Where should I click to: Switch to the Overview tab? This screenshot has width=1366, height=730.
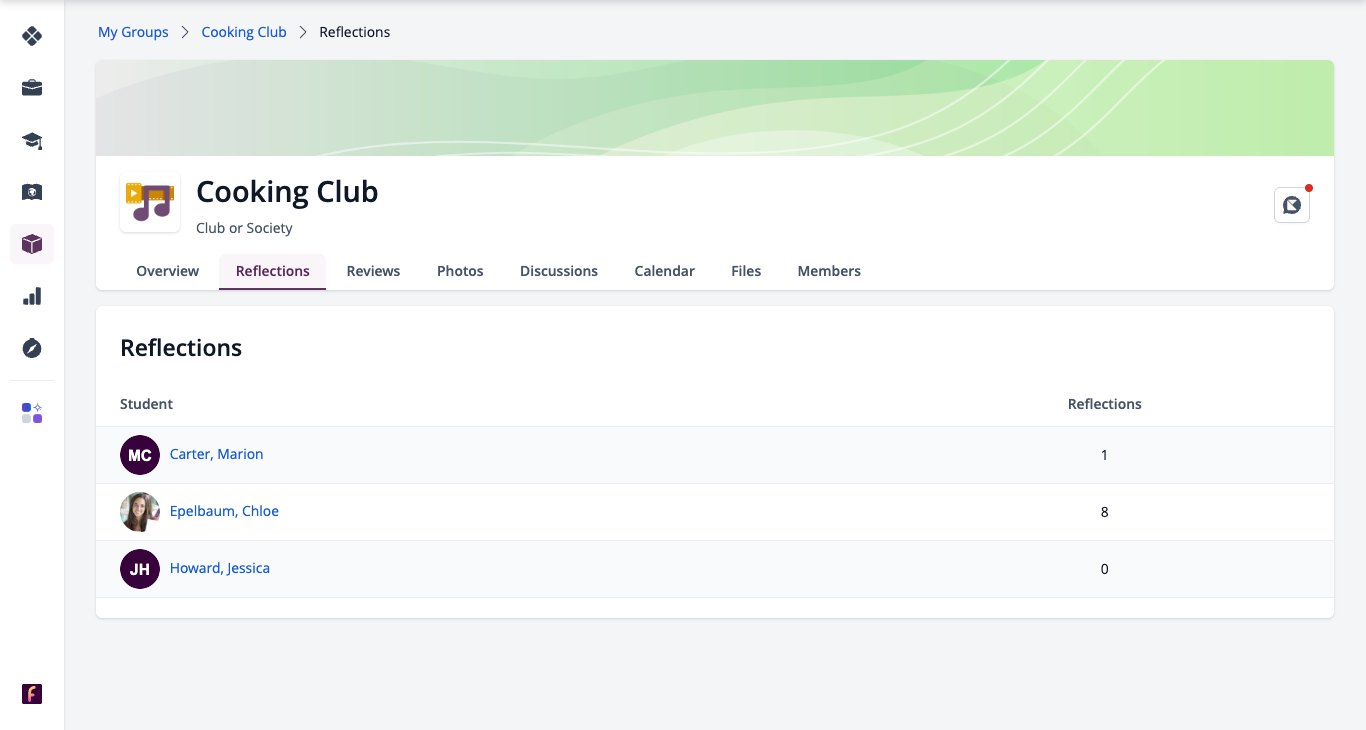pos(168,271)
